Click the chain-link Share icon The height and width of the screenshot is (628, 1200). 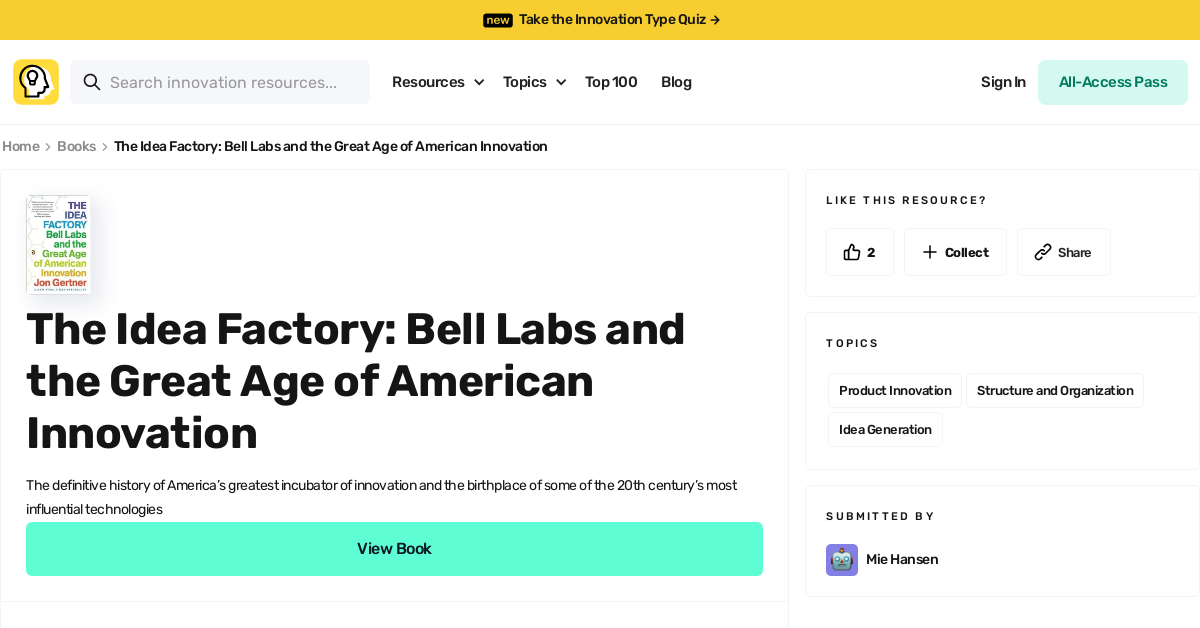click(1043, 252)
